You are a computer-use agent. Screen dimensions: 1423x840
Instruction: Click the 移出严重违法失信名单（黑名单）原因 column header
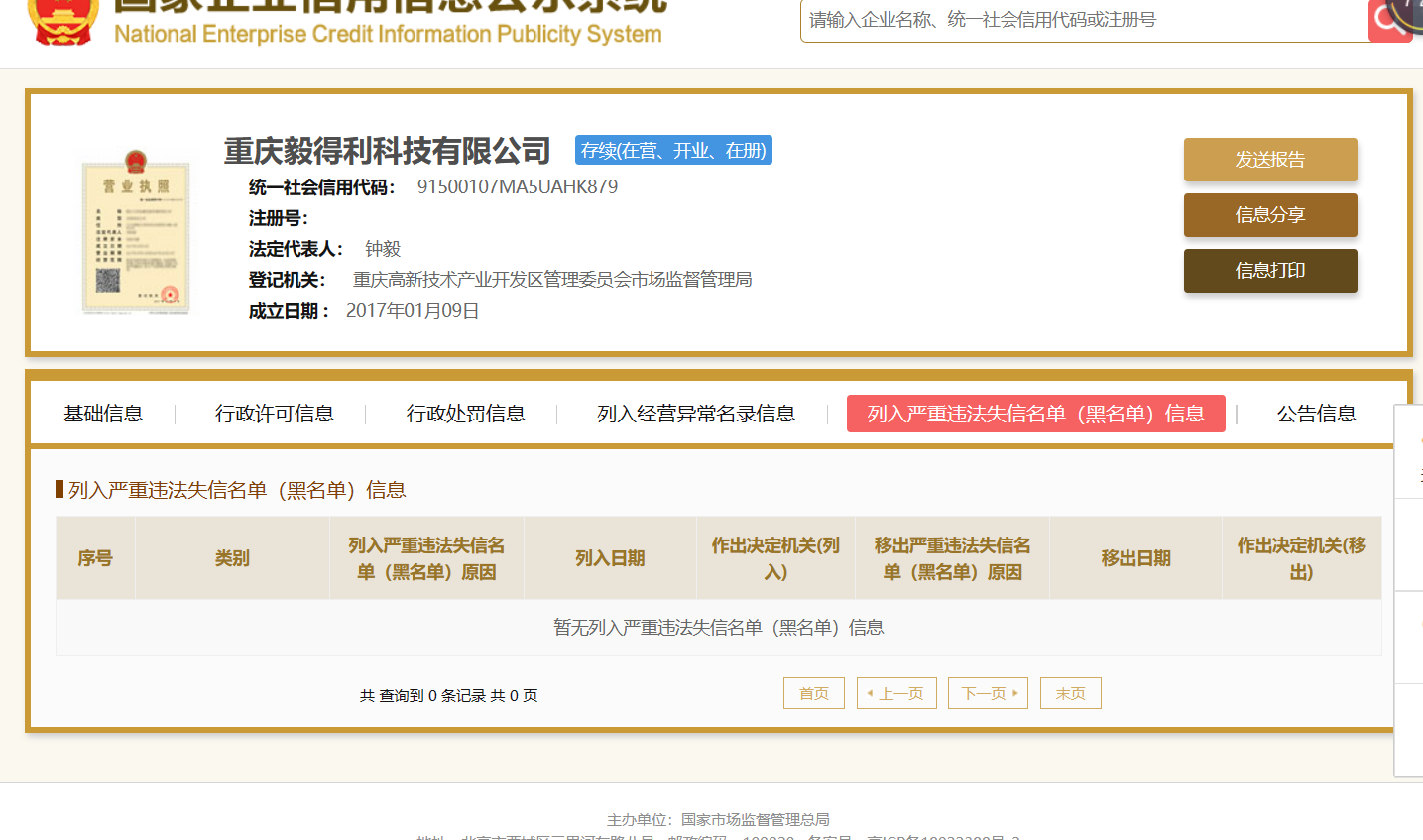point(952,558)
